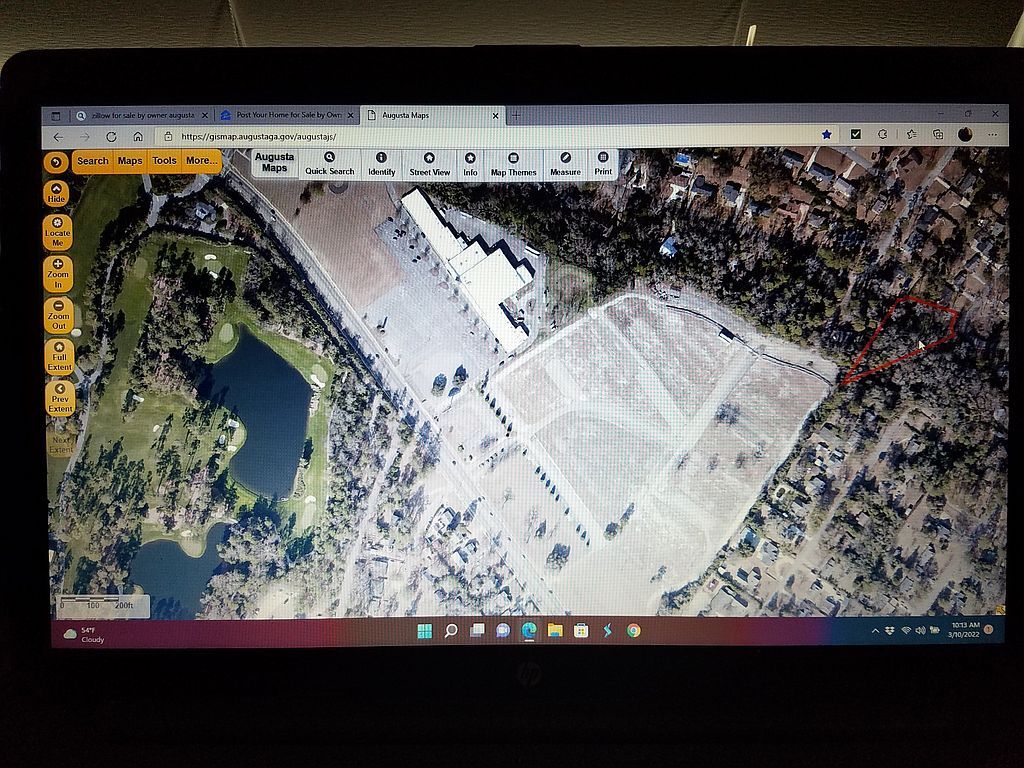The height and width of the screenshot is (768, 1024).
Task: Toggle the favorite star in the address bar
Action: [826, 135]
